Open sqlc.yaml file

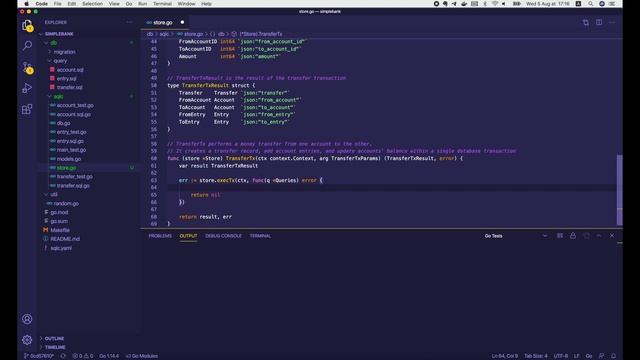point(88,248)
